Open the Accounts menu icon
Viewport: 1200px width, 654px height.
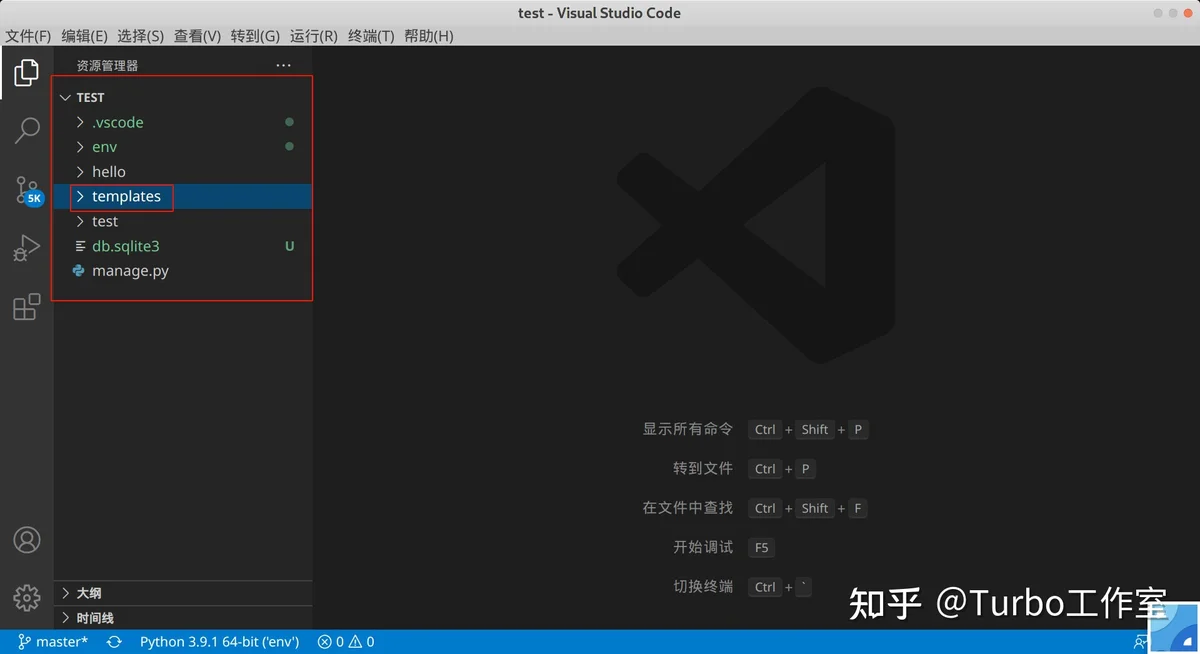pyautogui.click(x=27, y=540)
